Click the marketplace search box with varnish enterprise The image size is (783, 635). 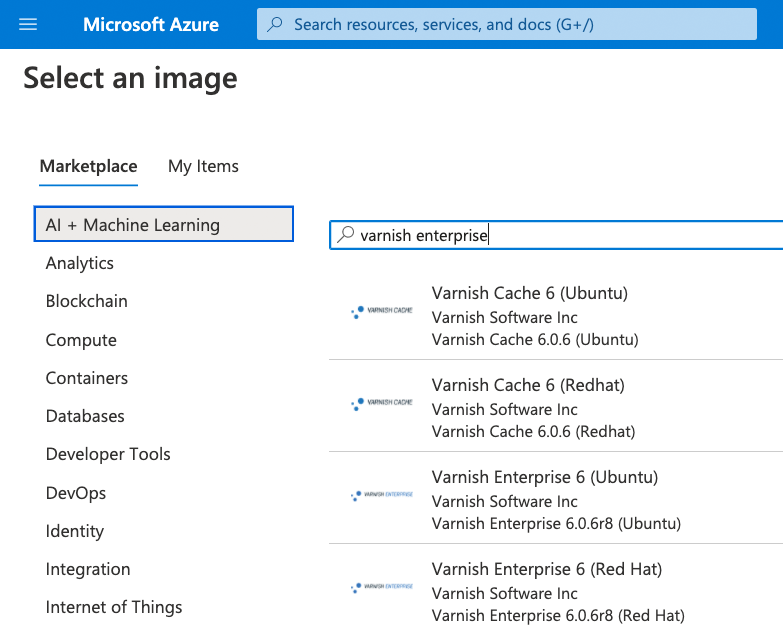pos(556,235)
